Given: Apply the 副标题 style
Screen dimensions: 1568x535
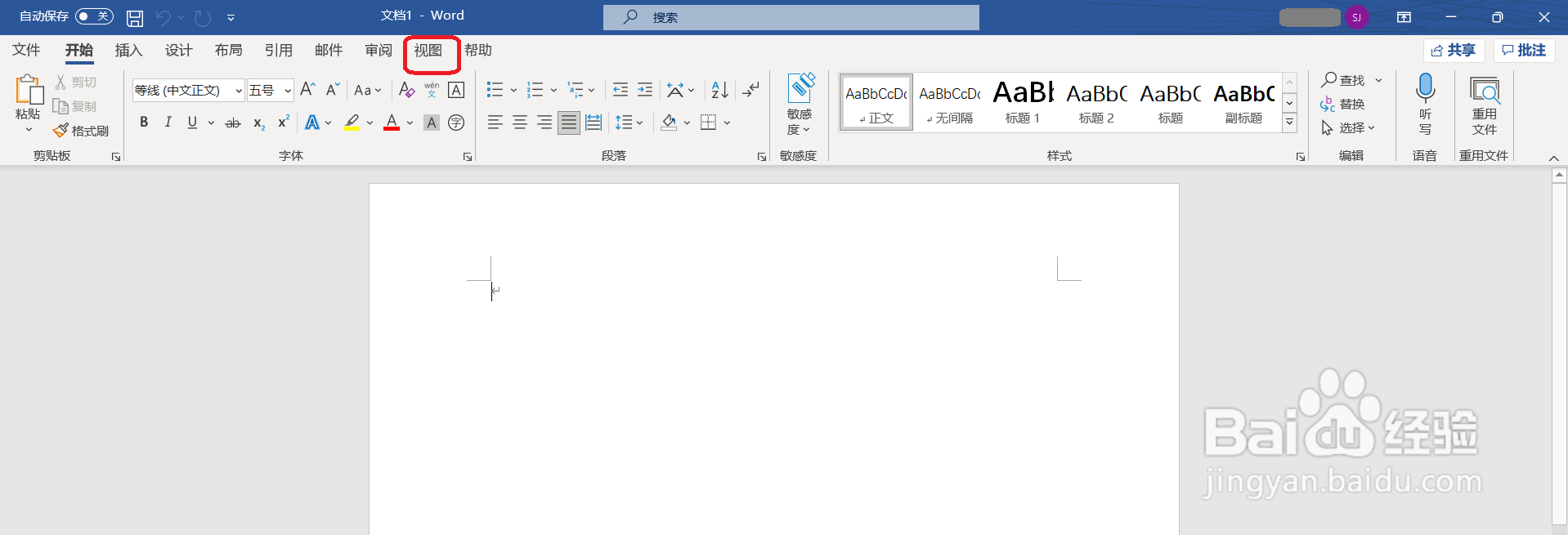Looking at the screenshot, I should click(x=1243, y=102).
